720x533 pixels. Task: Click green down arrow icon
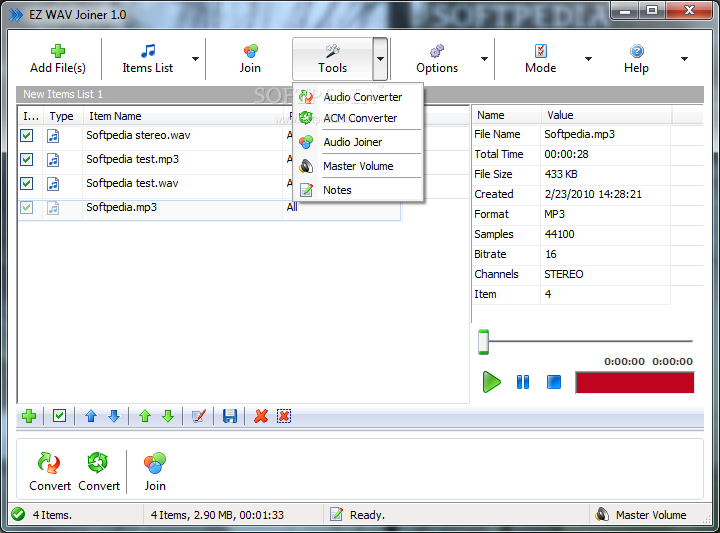click(168, 416)
